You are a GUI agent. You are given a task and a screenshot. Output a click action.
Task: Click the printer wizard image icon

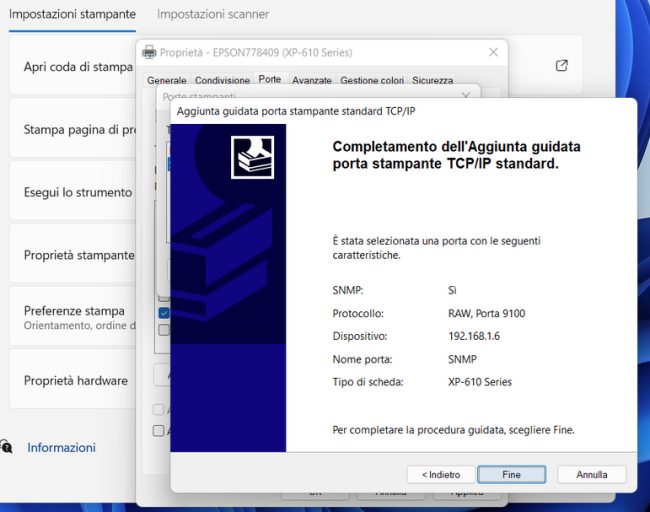[x=252, y=158]
